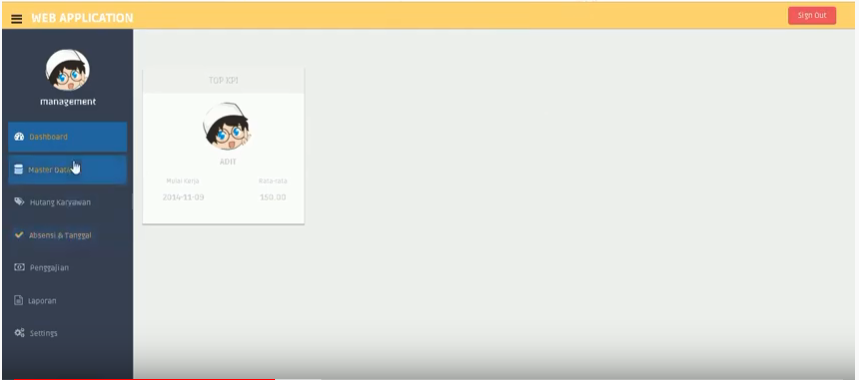Click the Master Data database icon
859x380 pixels.
click(x=19, y=169)
